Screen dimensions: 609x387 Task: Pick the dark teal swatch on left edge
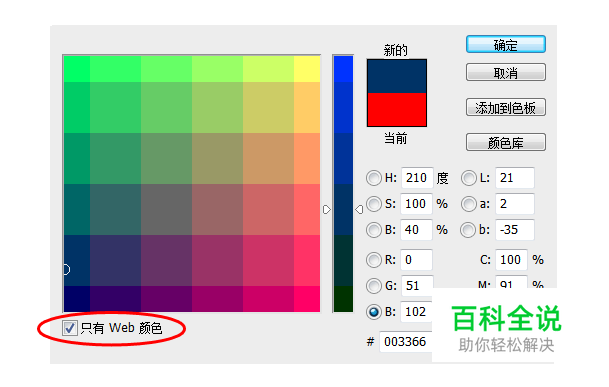pos(77,209)
